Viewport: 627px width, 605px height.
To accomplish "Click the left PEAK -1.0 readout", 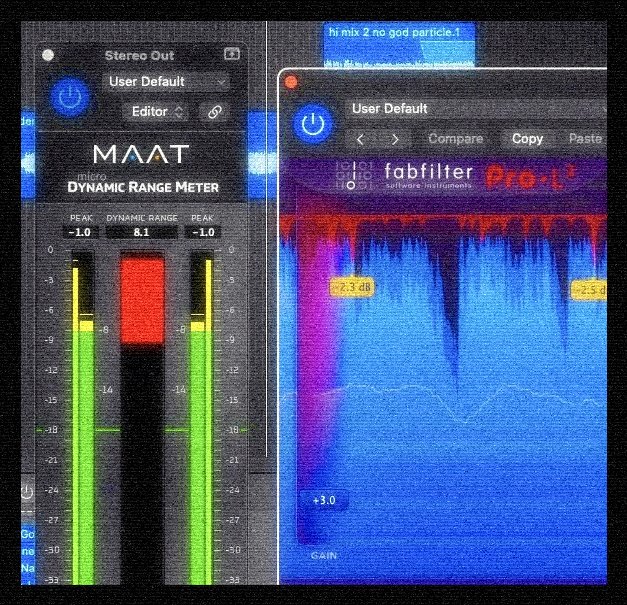I will click(80, 232).
